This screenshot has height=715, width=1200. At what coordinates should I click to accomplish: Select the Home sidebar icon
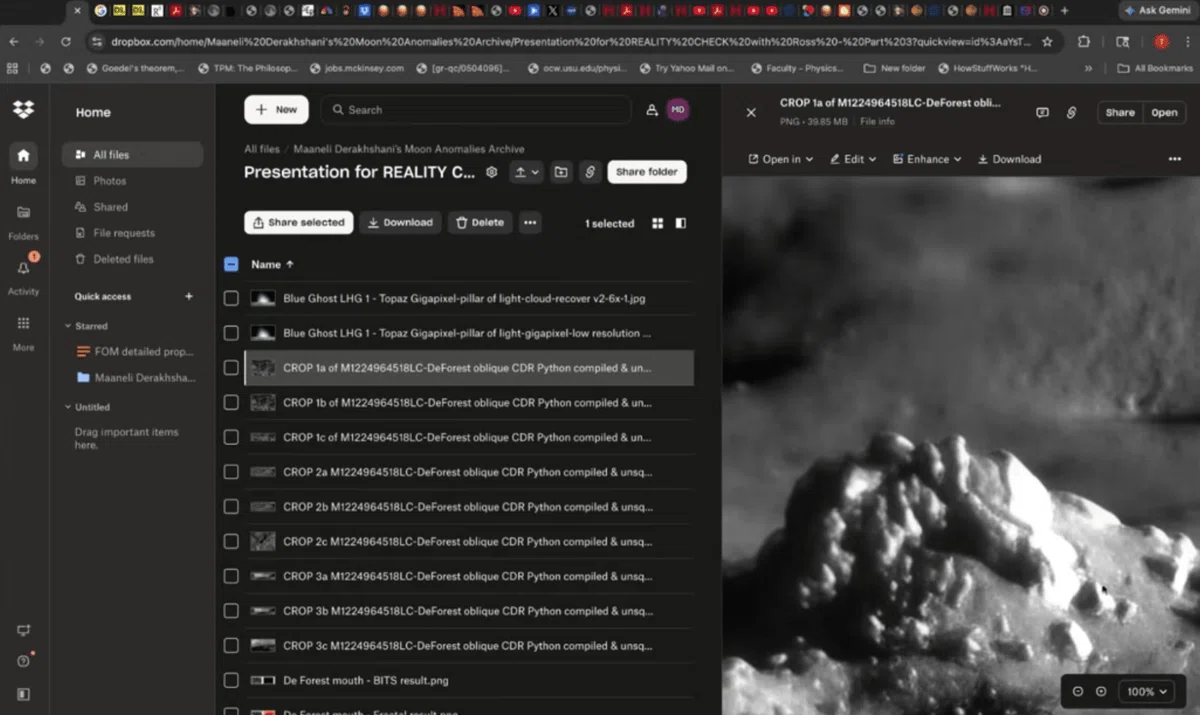pyautogui.click(x=23, y=156)
